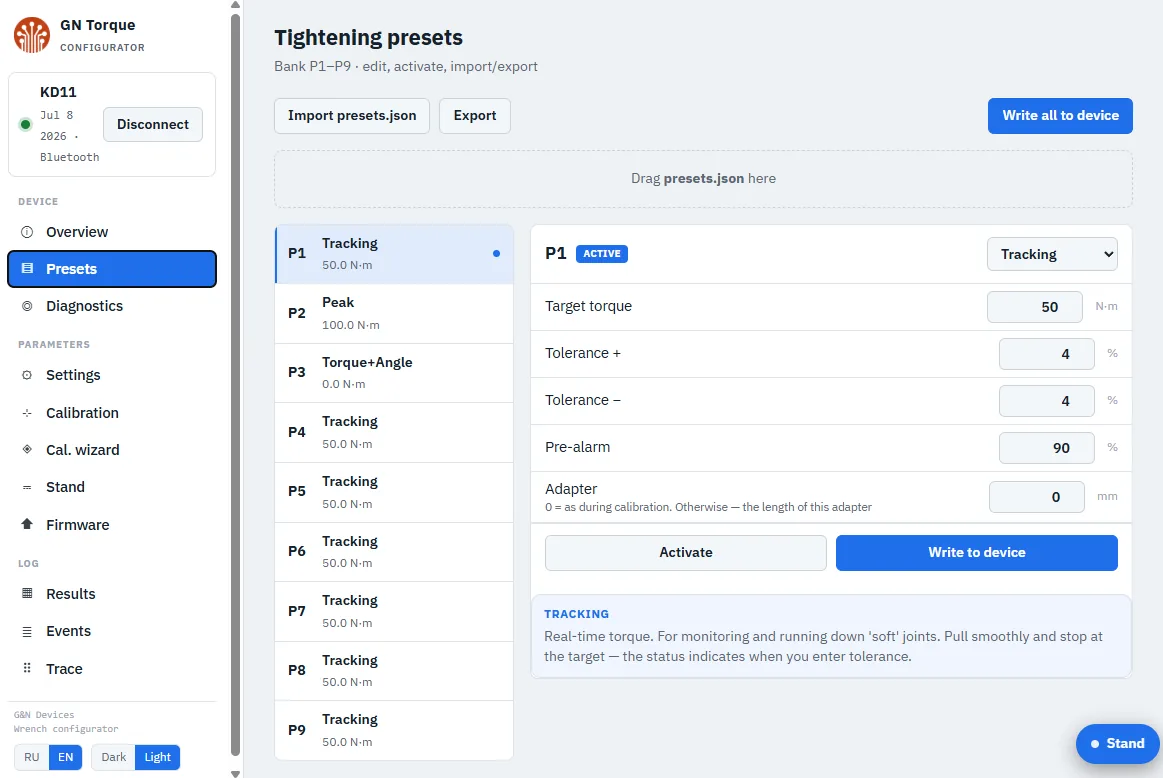Click the blue active dot on P1 row
Image resolution: width=1163 pixels, height=778 pixels.
pos(496,254)
